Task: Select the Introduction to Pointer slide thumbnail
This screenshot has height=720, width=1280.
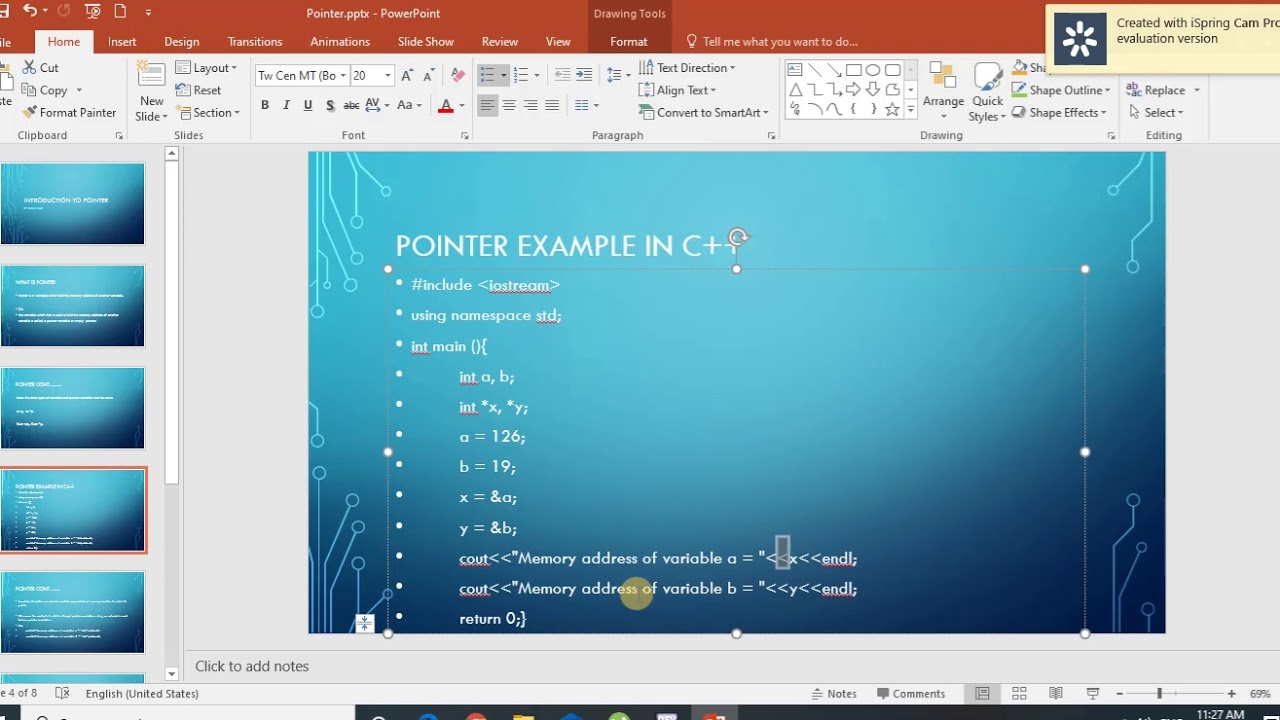Action: click(72, 204)
